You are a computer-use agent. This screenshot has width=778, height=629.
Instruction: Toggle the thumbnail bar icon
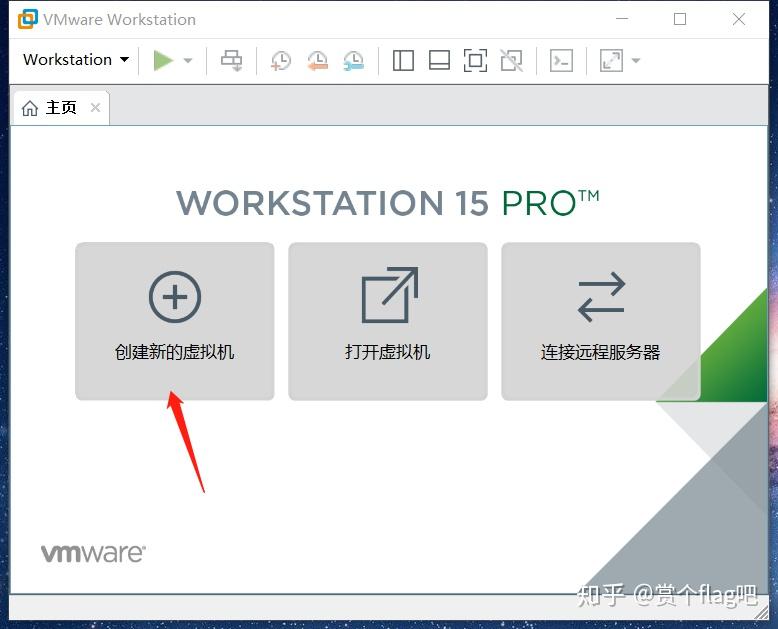[439, 61]
